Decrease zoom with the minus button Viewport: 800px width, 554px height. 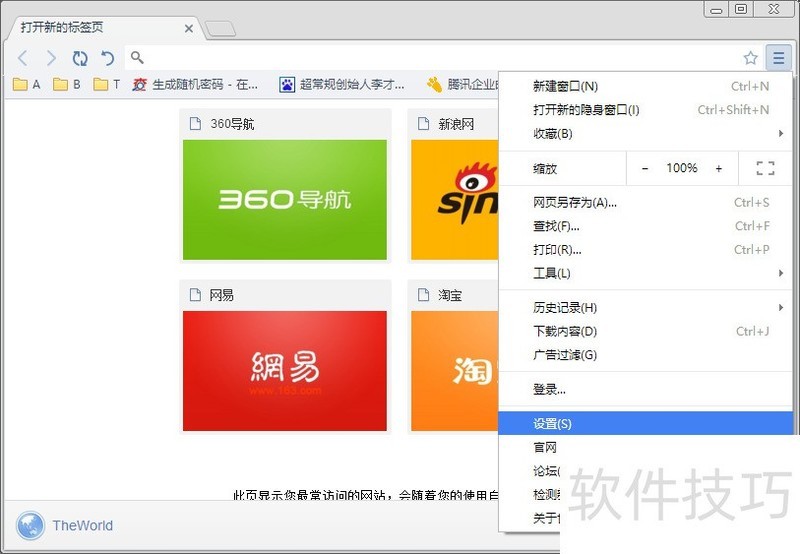645,168
